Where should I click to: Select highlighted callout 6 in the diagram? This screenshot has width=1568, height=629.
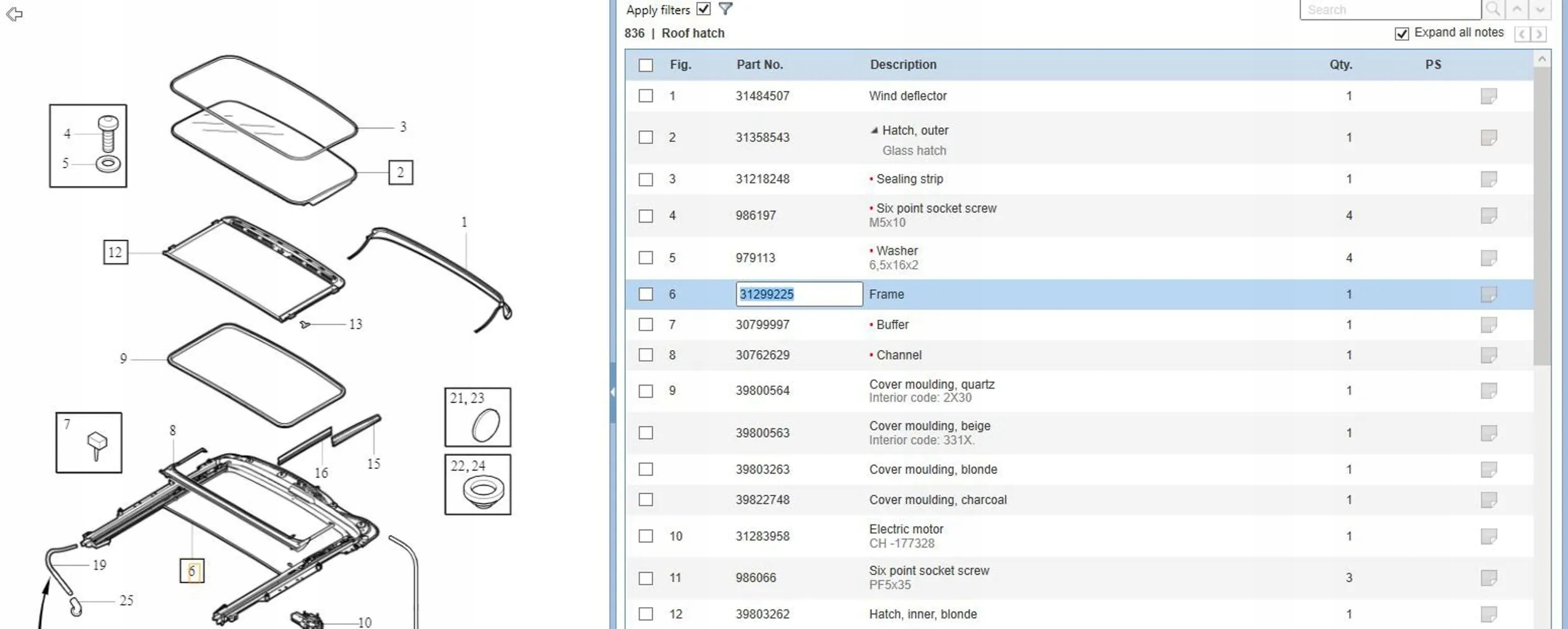coord(192,571)
